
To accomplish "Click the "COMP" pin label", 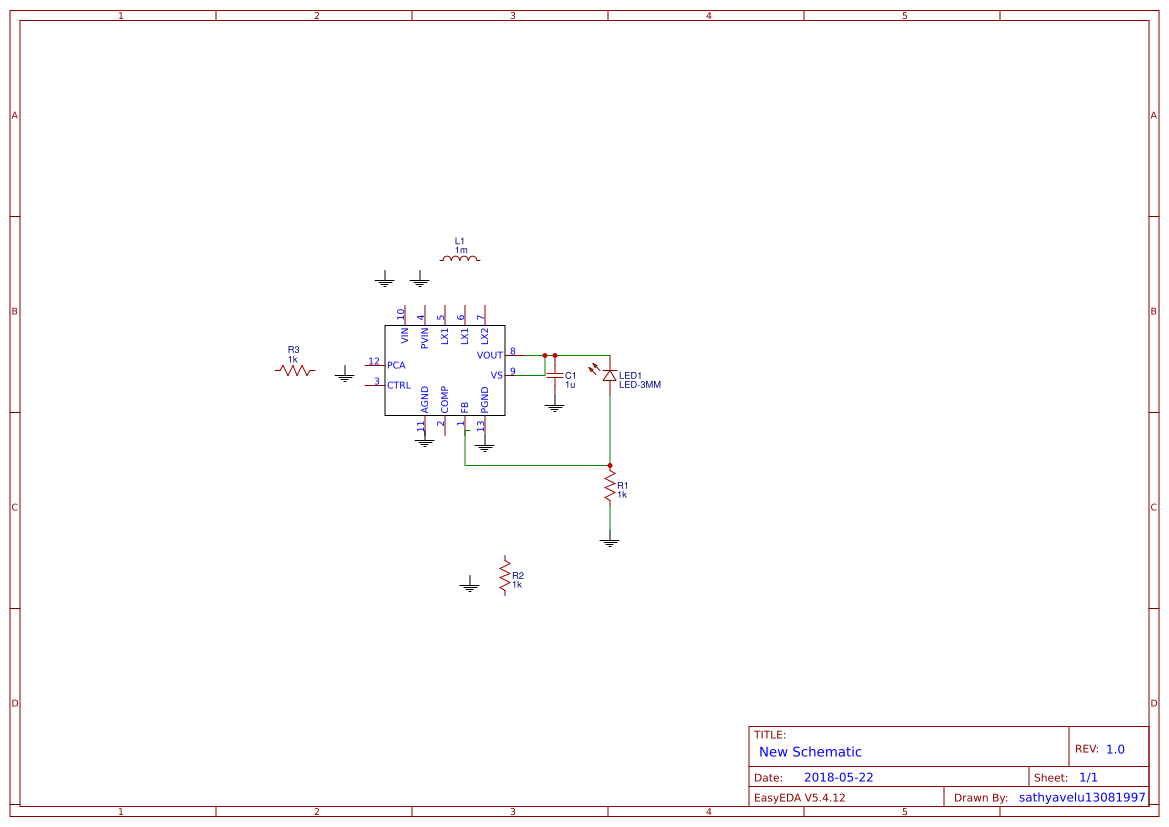I will 444,400.
